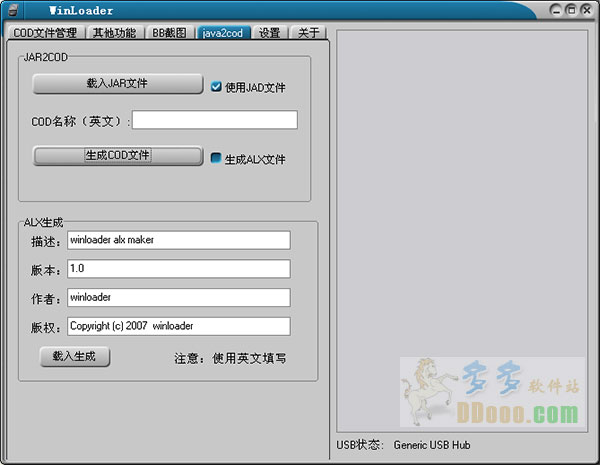Open the 其他功能 tab
Viewport: 600px width, 465px height.
click(x=114, y=33)
